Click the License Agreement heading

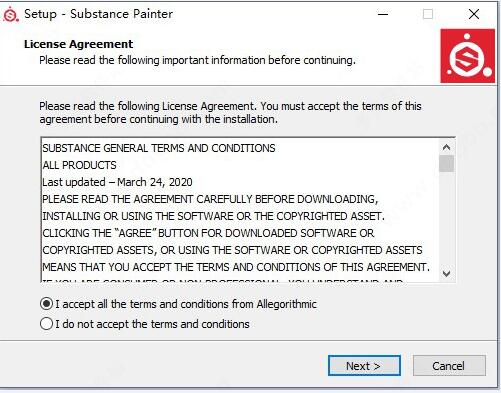[x=78, y=44]
